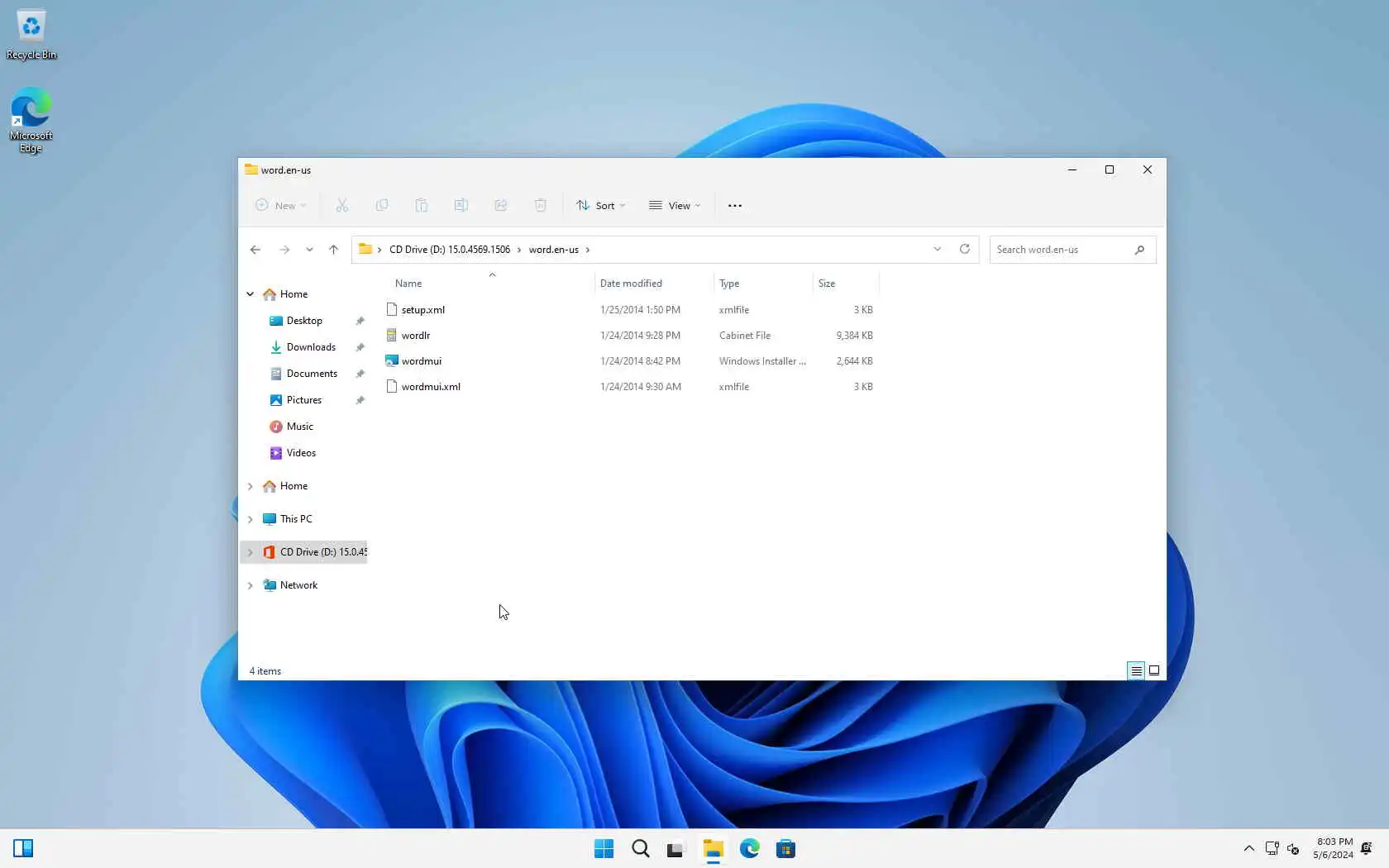
Task: Refresh the word.en-us folder view
Action: point(965,249)
